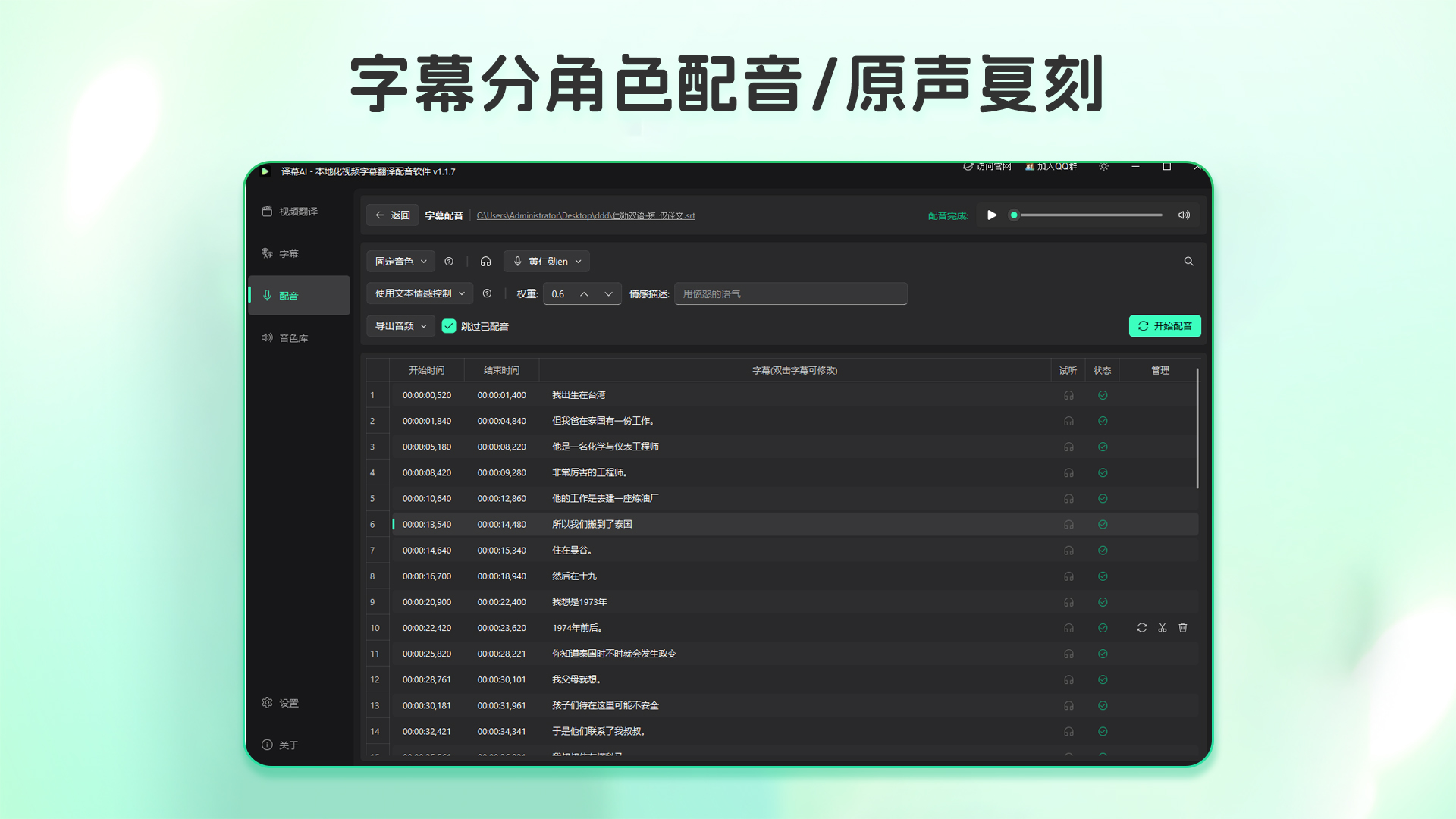Open the srt file path link
The image size is (1456, 819).
point(585,216)
